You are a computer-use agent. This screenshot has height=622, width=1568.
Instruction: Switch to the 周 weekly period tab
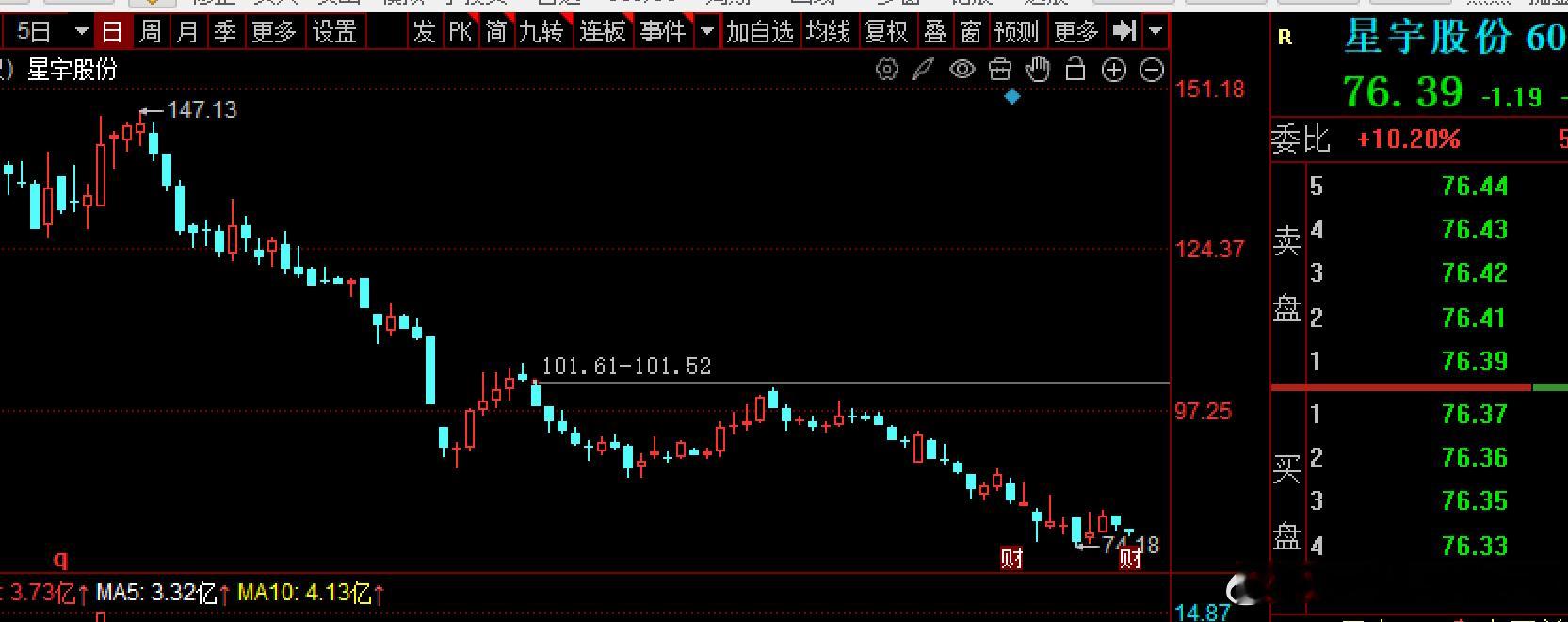150,32
